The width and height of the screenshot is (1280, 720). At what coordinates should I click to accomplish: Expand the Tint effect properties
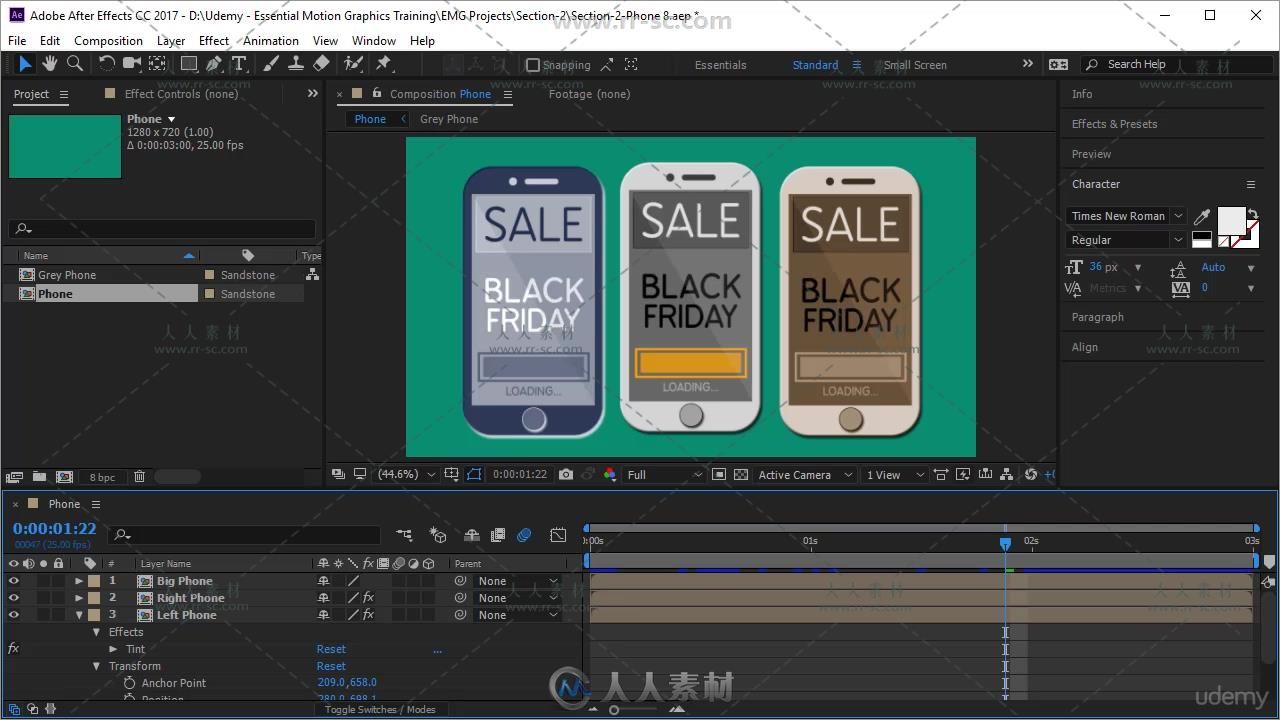click(113, 649)
